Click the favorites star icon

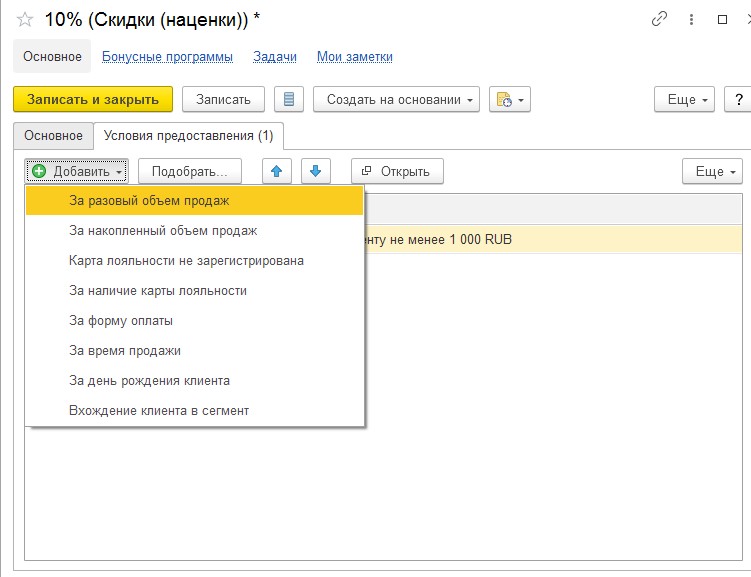[x=25, y=19]
